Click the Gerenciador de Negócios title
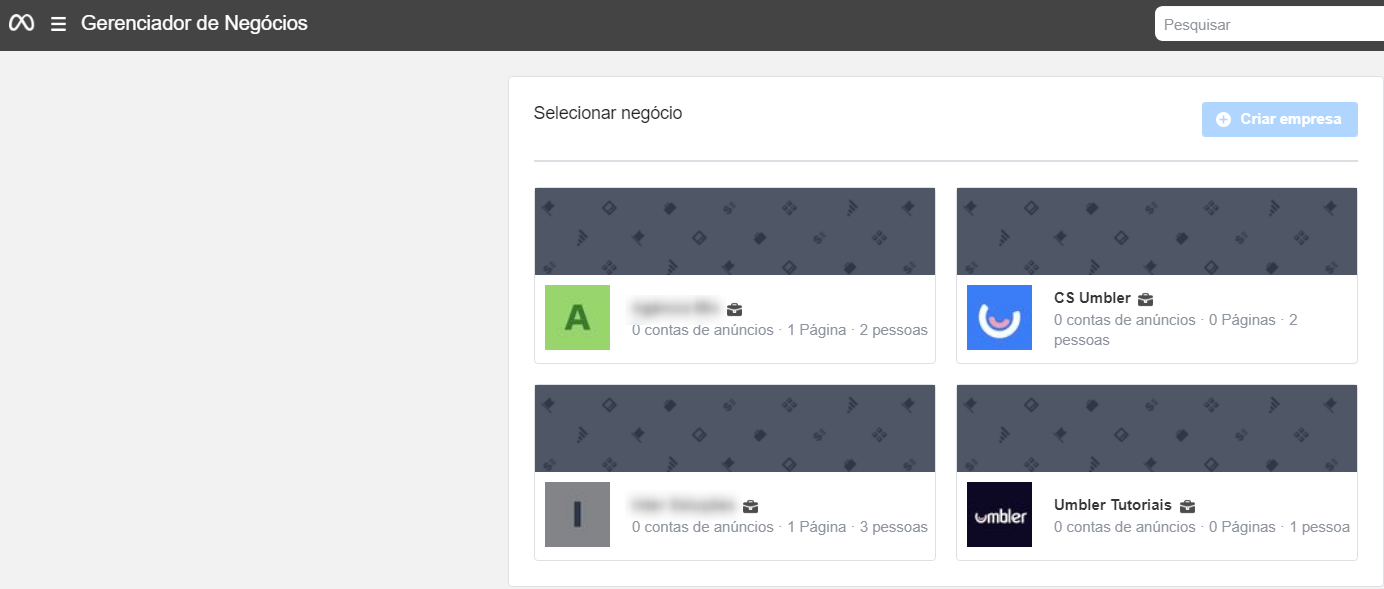The width and height of the screenshot is (1384, 589). [x=194, y=24]
